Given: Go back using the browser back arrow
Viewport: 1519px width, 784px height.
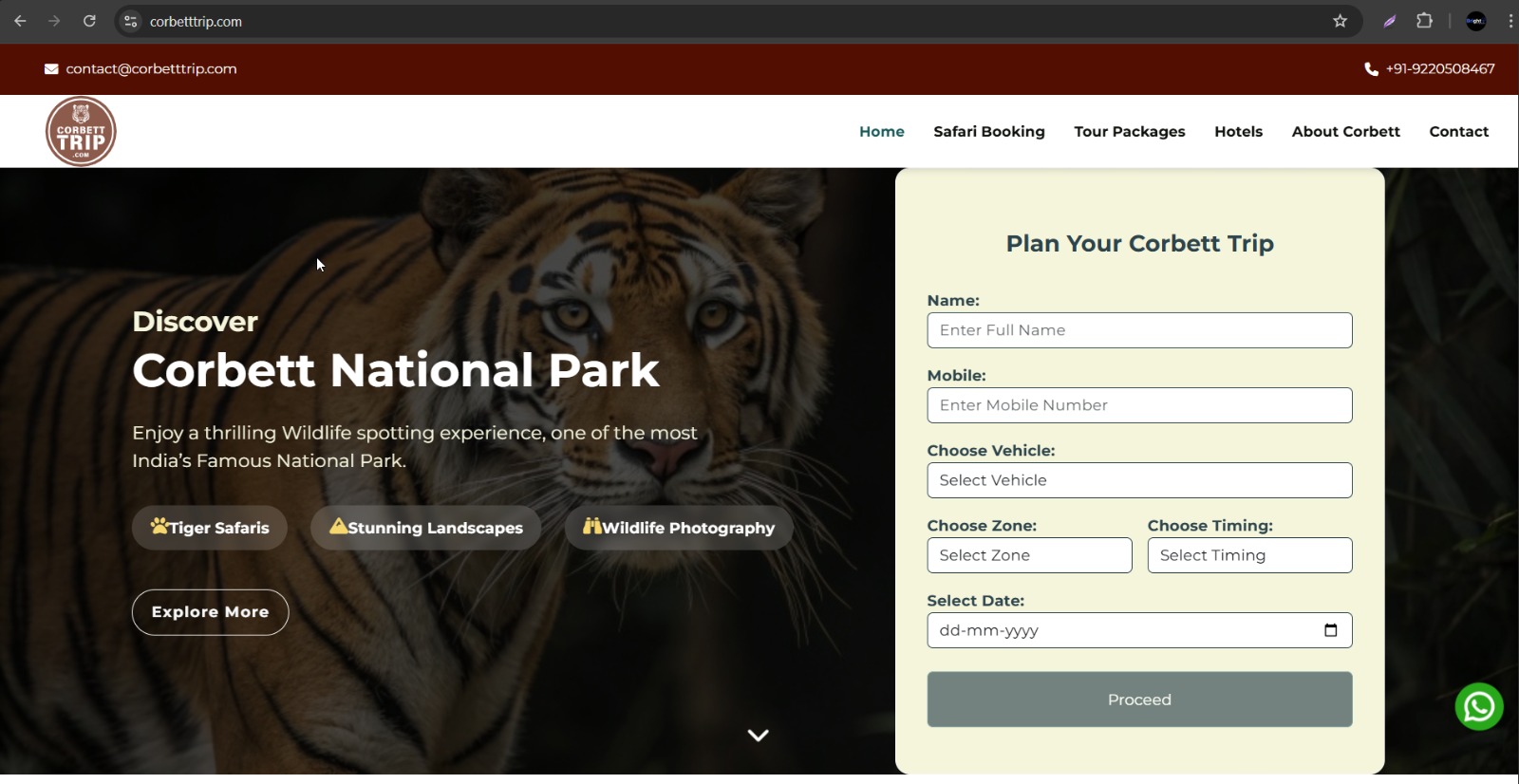Looking at the screenshot, I should click(x=20, y=21).
